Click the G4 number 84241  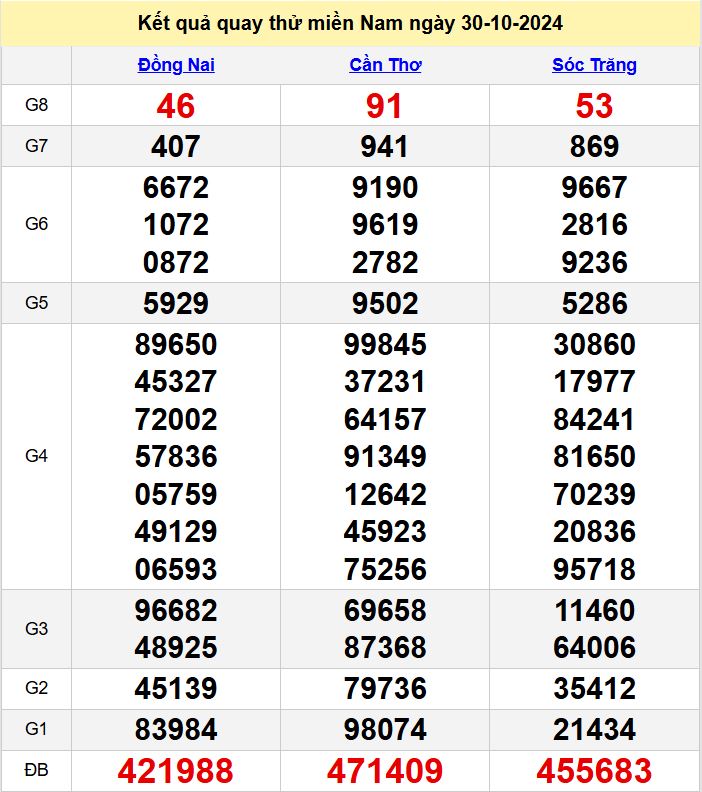(x=594, y=420)
